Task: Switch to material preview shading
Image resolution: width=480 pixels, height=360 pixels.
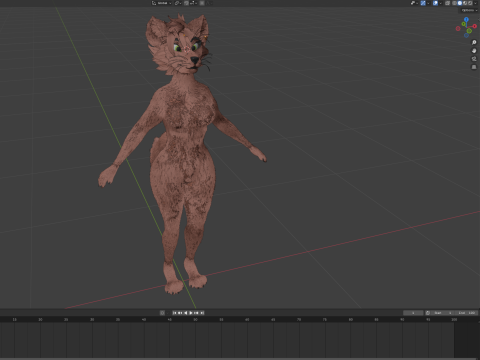Action: pyautogui.click(x=465, y=3)
